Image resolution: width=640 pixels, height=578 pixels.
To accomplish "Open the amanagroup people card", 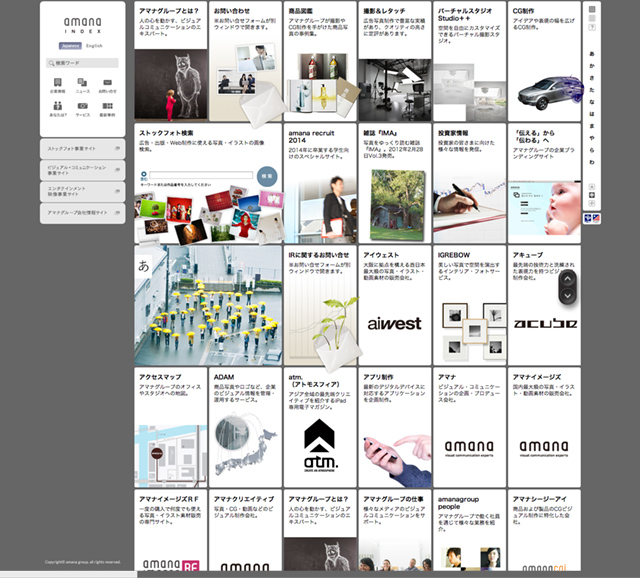I will pyautogui.click(x=469, y=530).
